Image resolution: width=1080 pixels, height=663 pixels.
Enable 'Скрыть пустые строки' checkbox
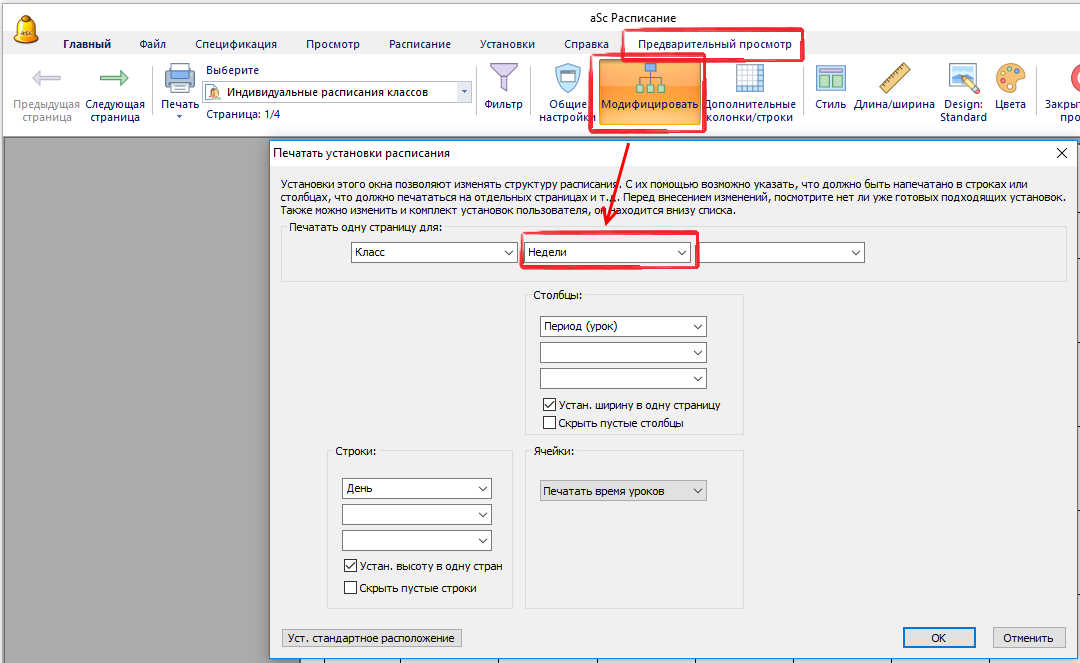point(351,588)
